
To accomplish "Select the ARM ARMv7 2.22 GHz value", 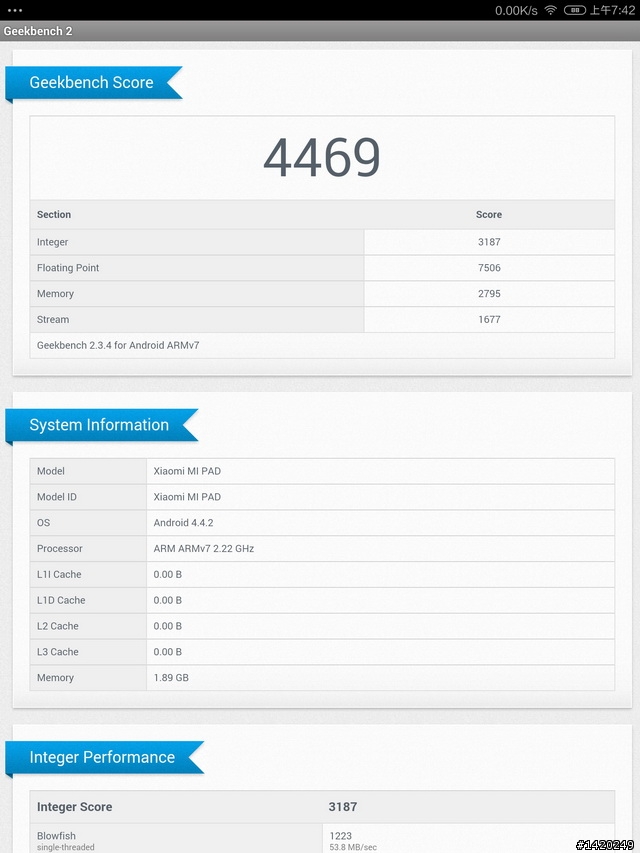I will point(204,548).
